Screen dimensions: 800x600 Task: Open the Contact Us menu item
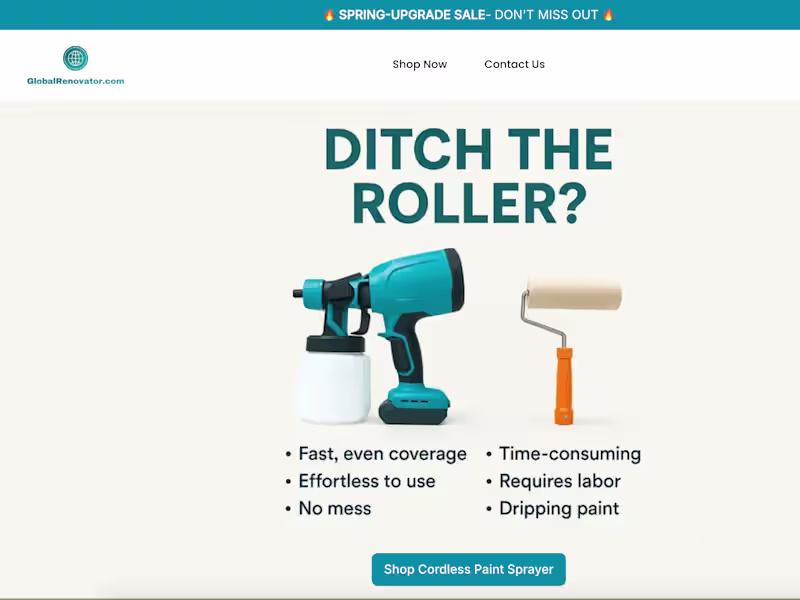tap(514, 64)
